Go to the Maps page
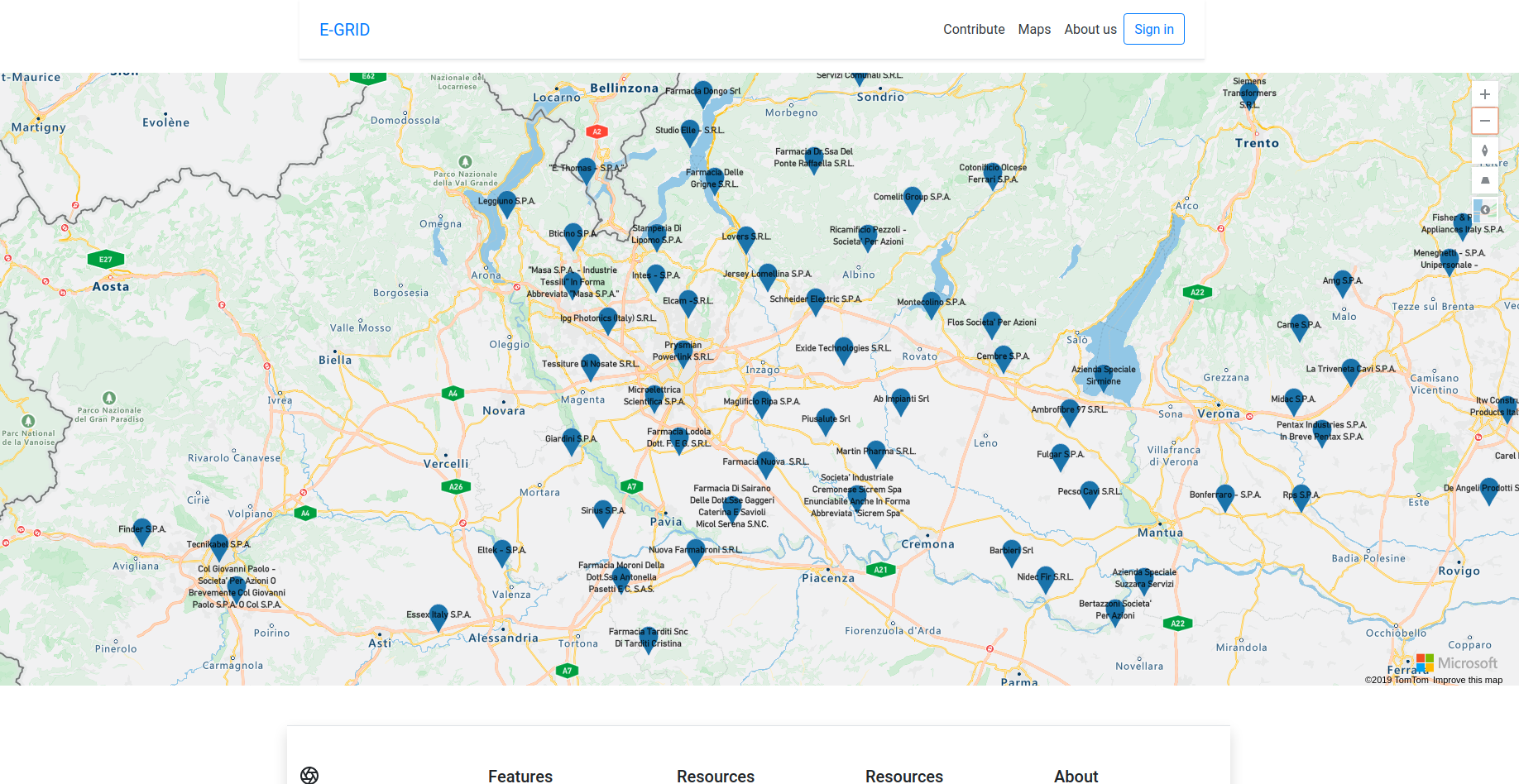Image resolution: width=1519 pixels, height=784 pixels. [x=1034, y=29]
